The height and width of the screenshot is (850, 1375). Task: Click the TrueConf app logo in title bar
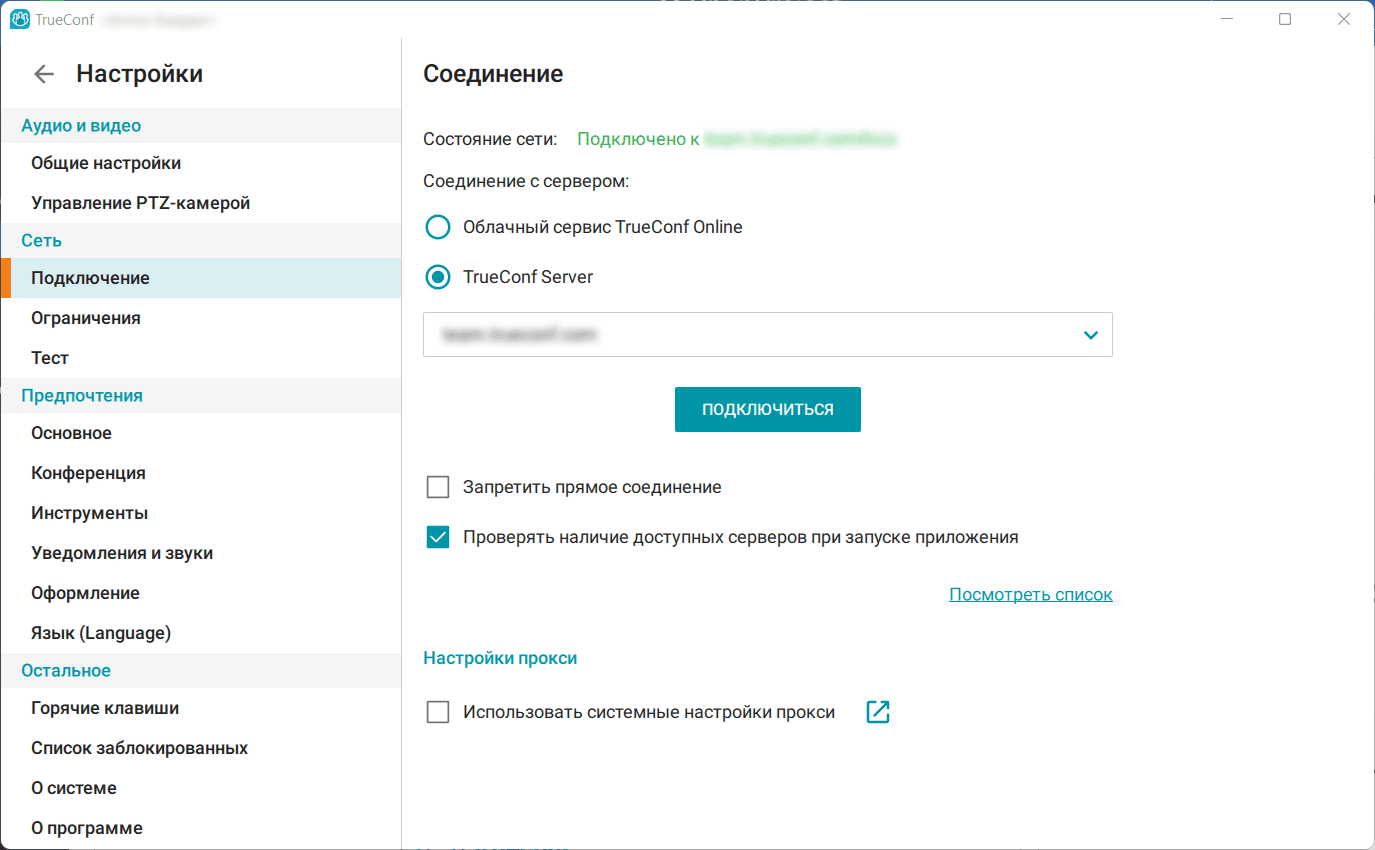click(19, 19)
